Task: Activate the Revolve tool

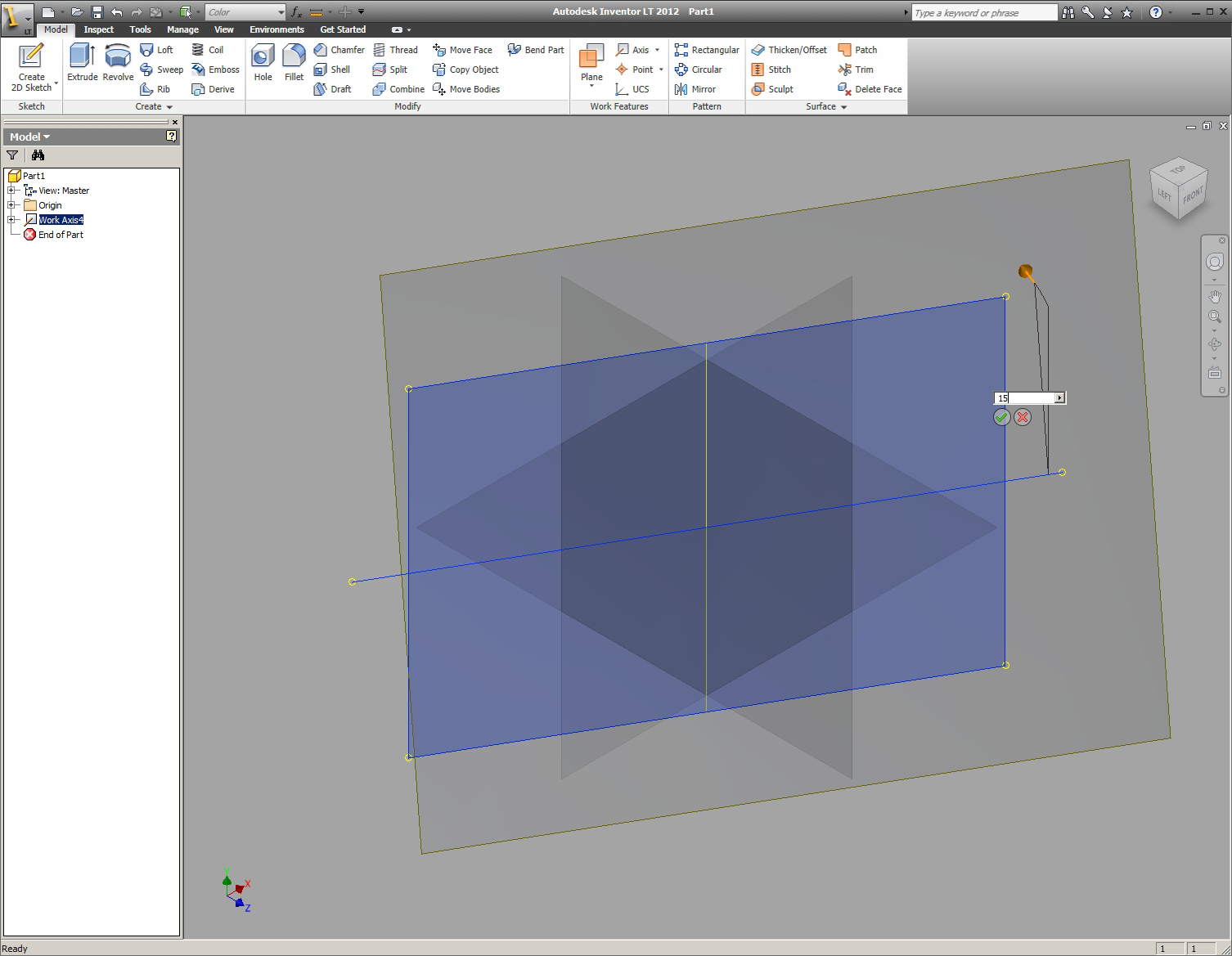Action: pyautogui.click(x=117, y=65)
